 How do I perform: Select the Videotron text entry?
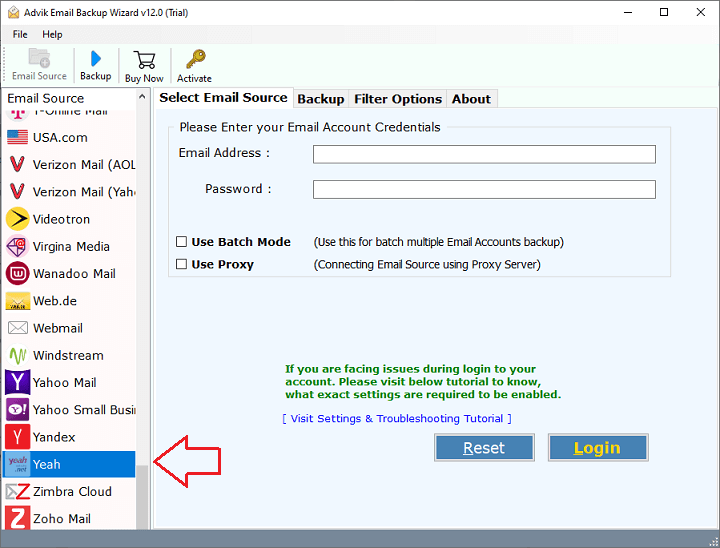tap(61, 219)
